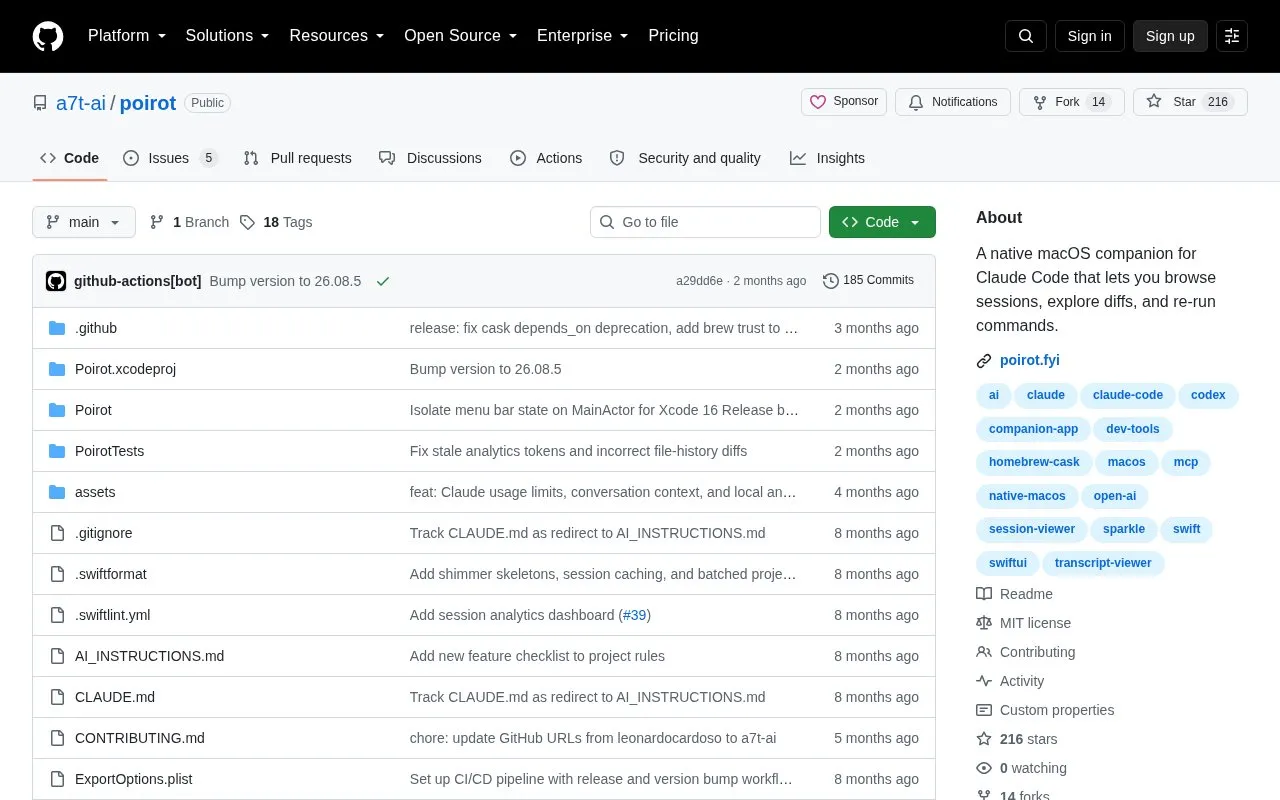Screen dimensions: 1280x800
Task: Click the CLAUDE.md file icon
Action: click(57, 697)
